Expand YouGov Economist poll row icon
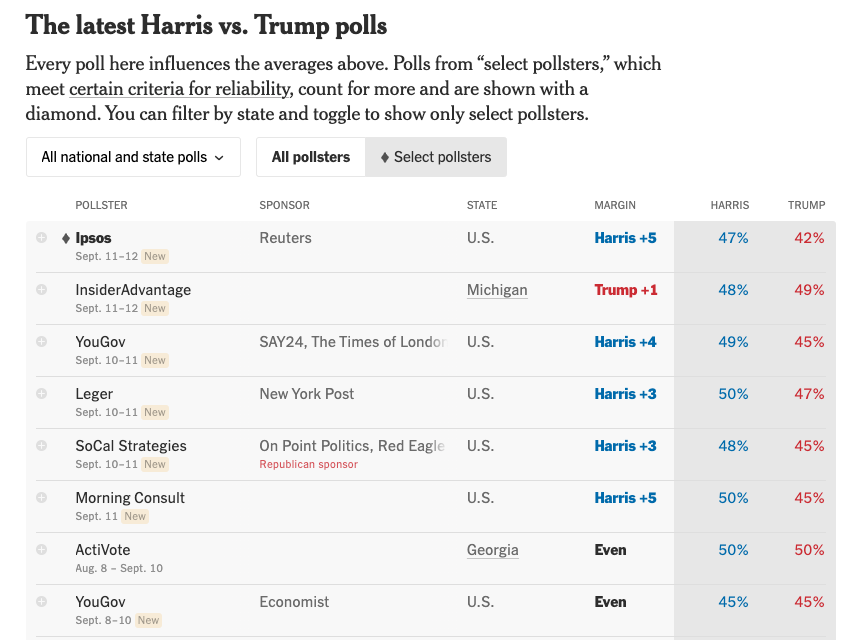Image resolution: width=863 pixels, height=640 pixels. (41, 602)
